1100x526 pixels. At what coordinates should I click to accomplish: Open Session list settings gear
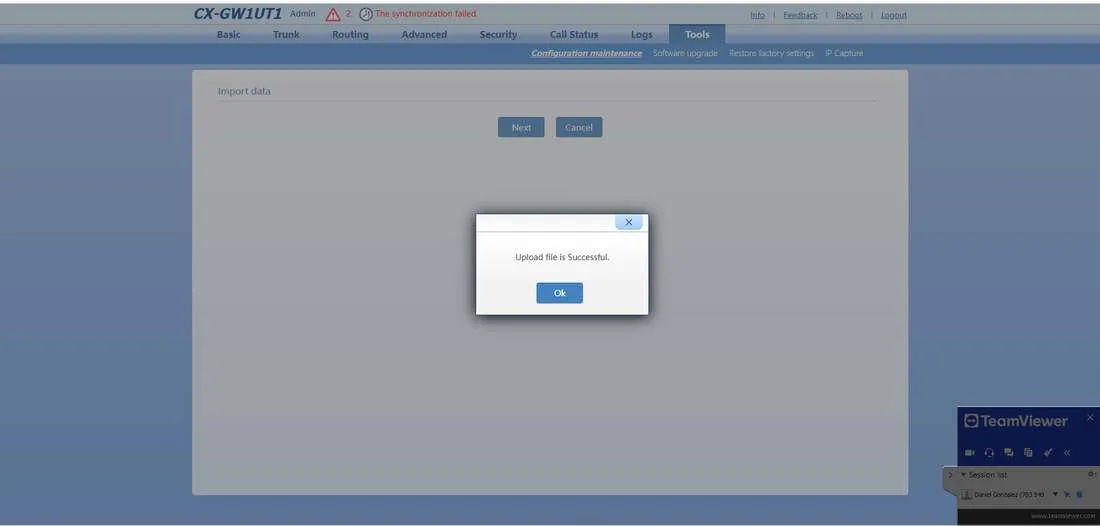[1091, 475]
